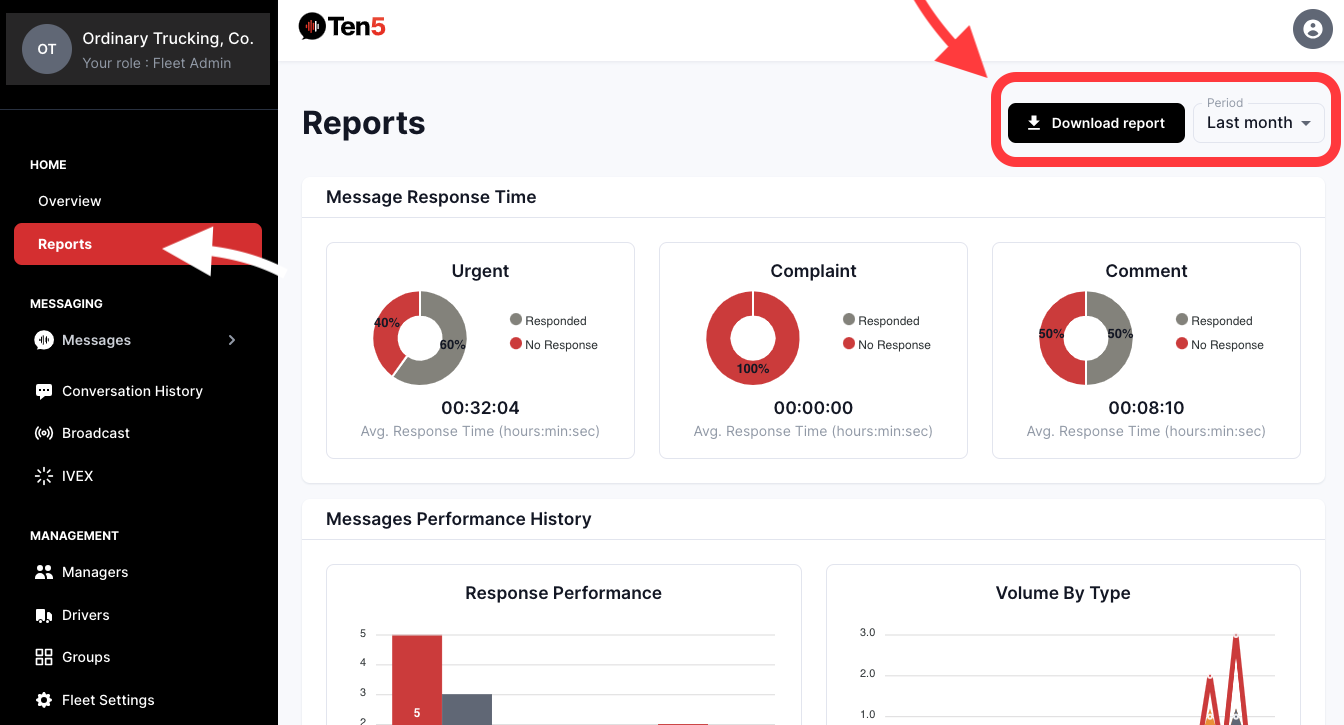The width and height of the screenshot is (1344, 725).
Task: Click the Conversation History chat icon
Action: (44, 391)
